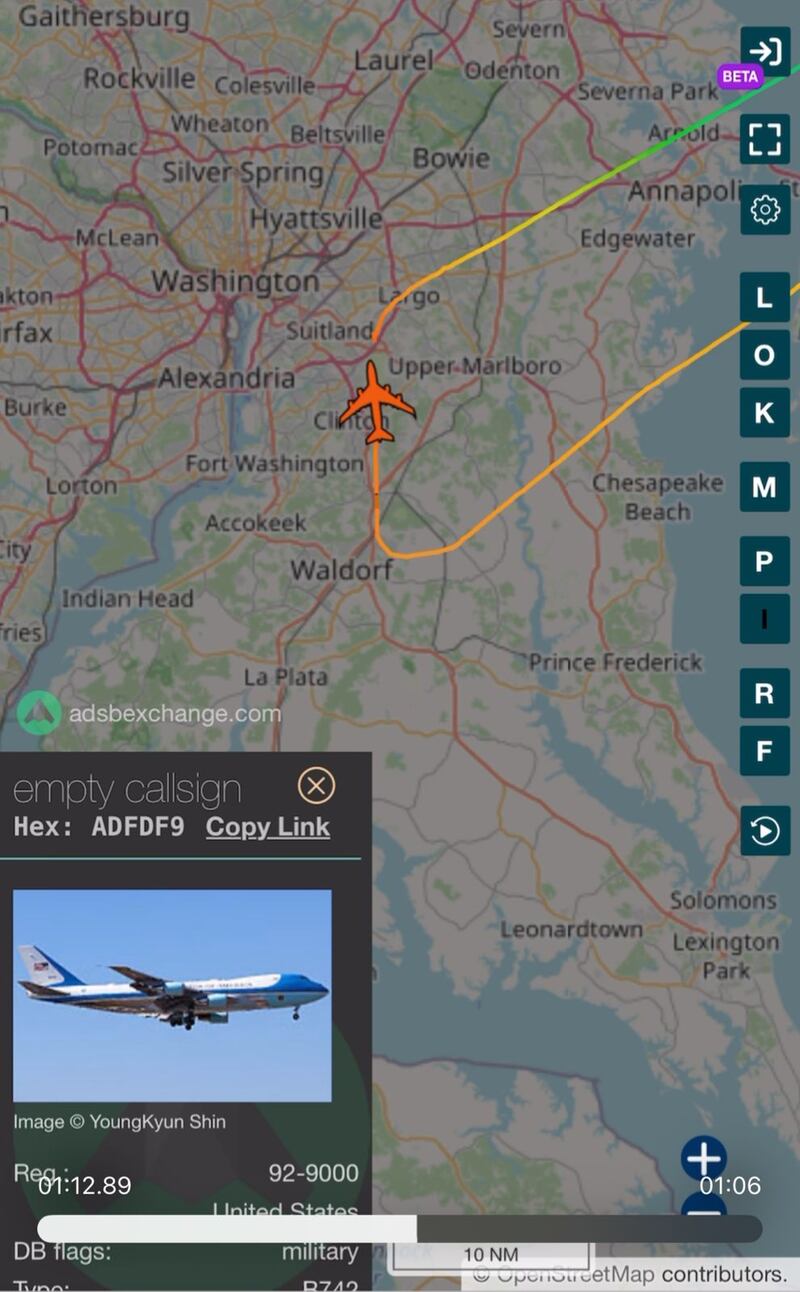Toggle the K map button
The image size is (800, 1292).
click(765, 413)
